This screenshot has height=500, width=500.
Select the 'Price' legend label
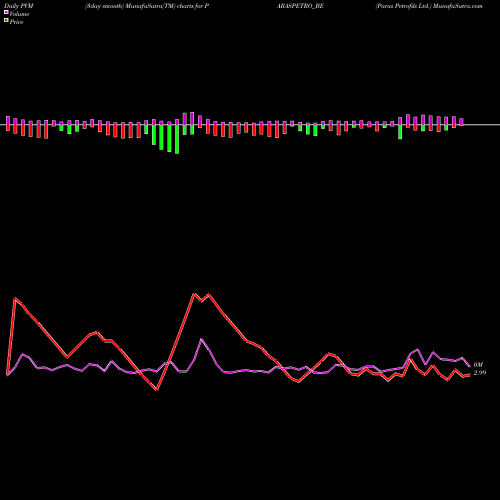click(x=16, y=22)
